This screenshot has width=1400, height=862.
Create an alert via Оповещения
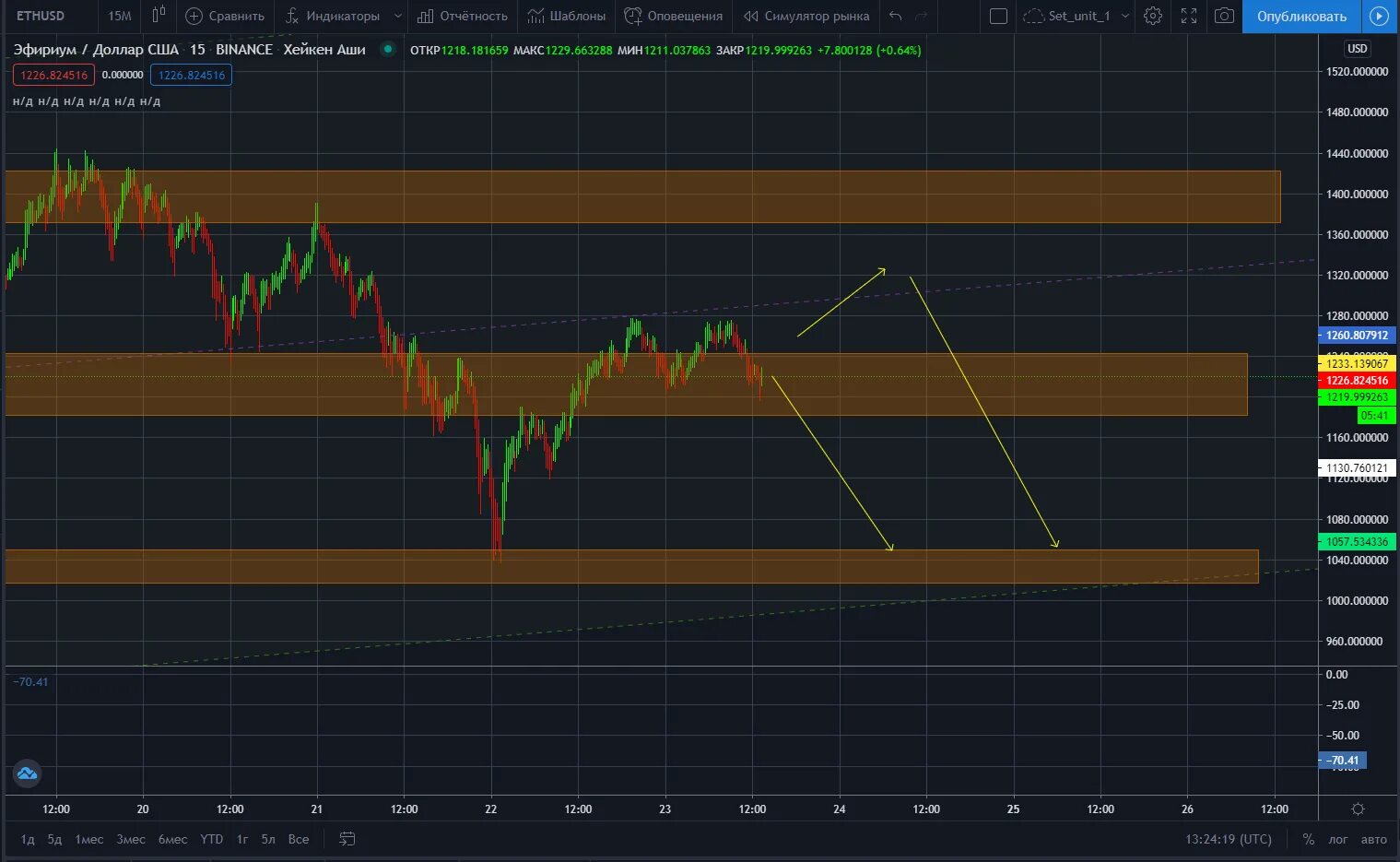[x=674, y=16]
